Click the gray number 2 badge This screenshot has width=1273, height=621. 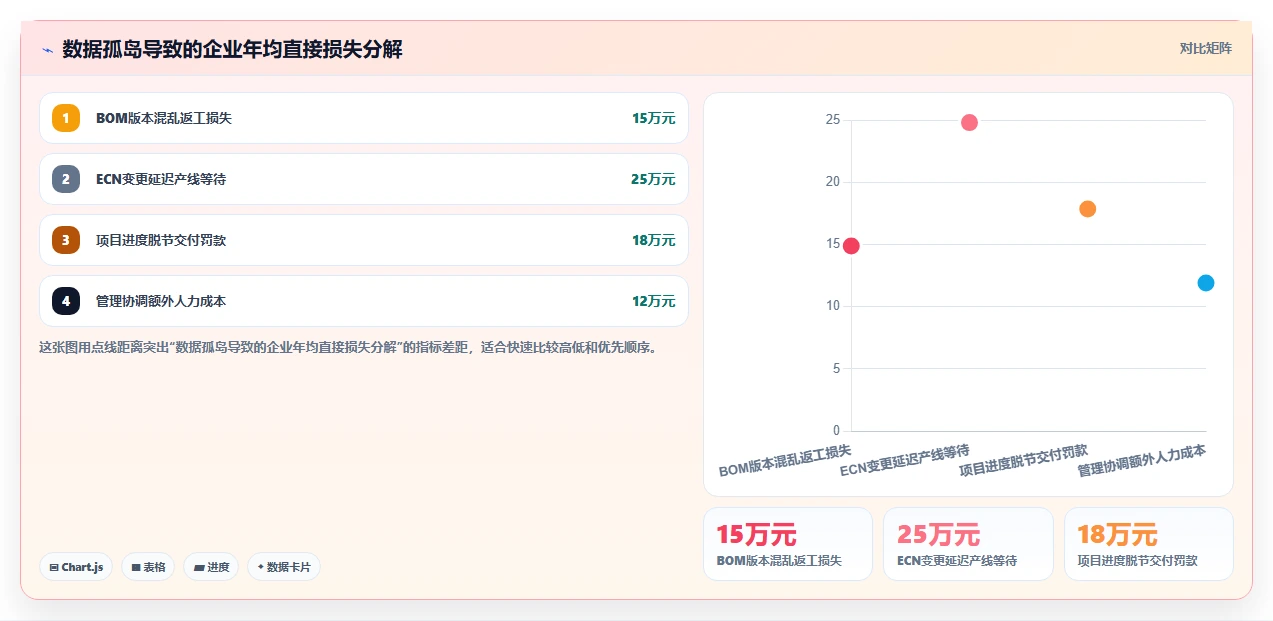[66, 179]
